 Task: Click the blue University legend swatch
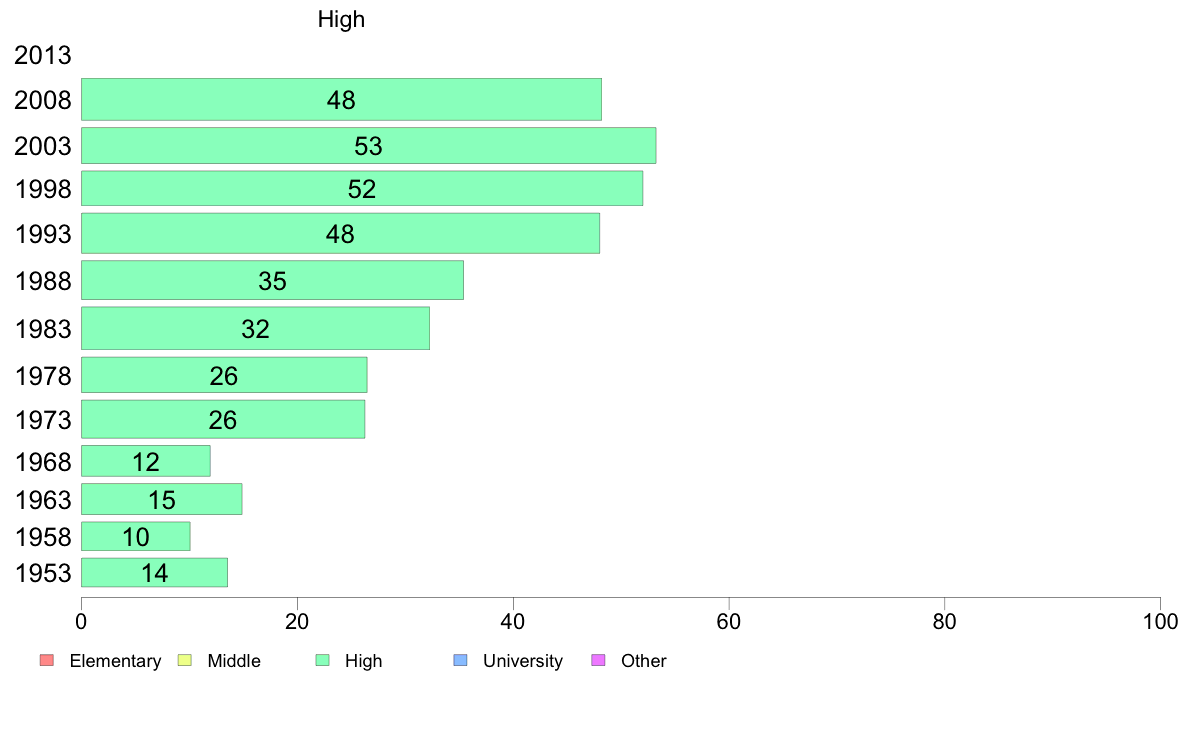tap(461, 660)
